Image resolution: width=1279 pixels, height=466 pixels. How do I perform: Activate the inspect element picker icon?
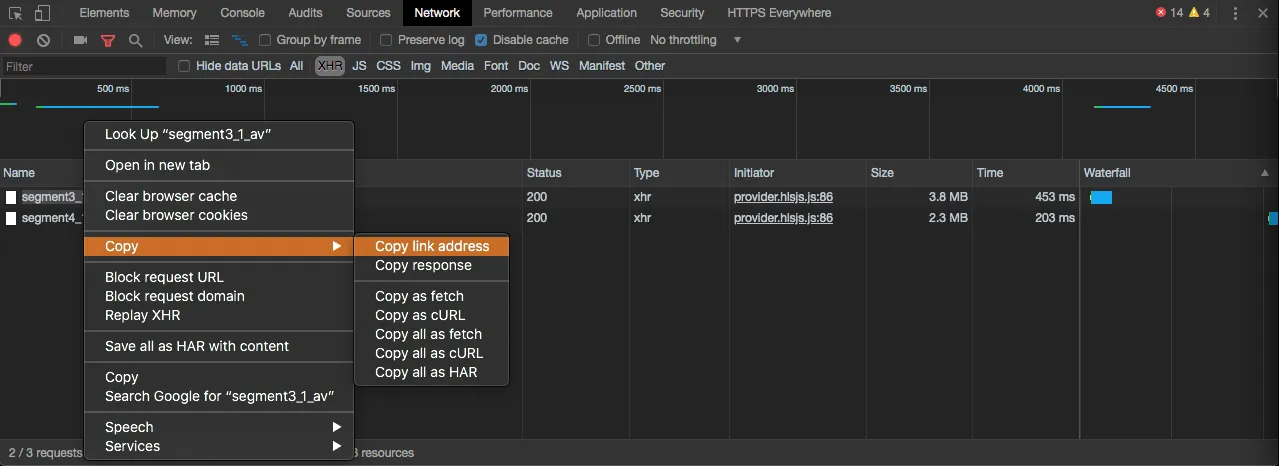coord(15,13)
